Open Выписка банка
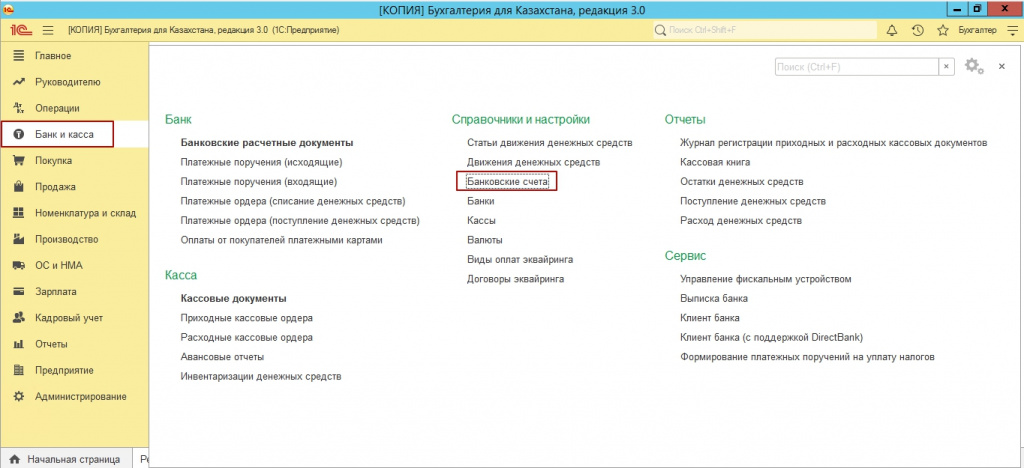Screen dimensions: 1024x468 click(x=714, y=299)
